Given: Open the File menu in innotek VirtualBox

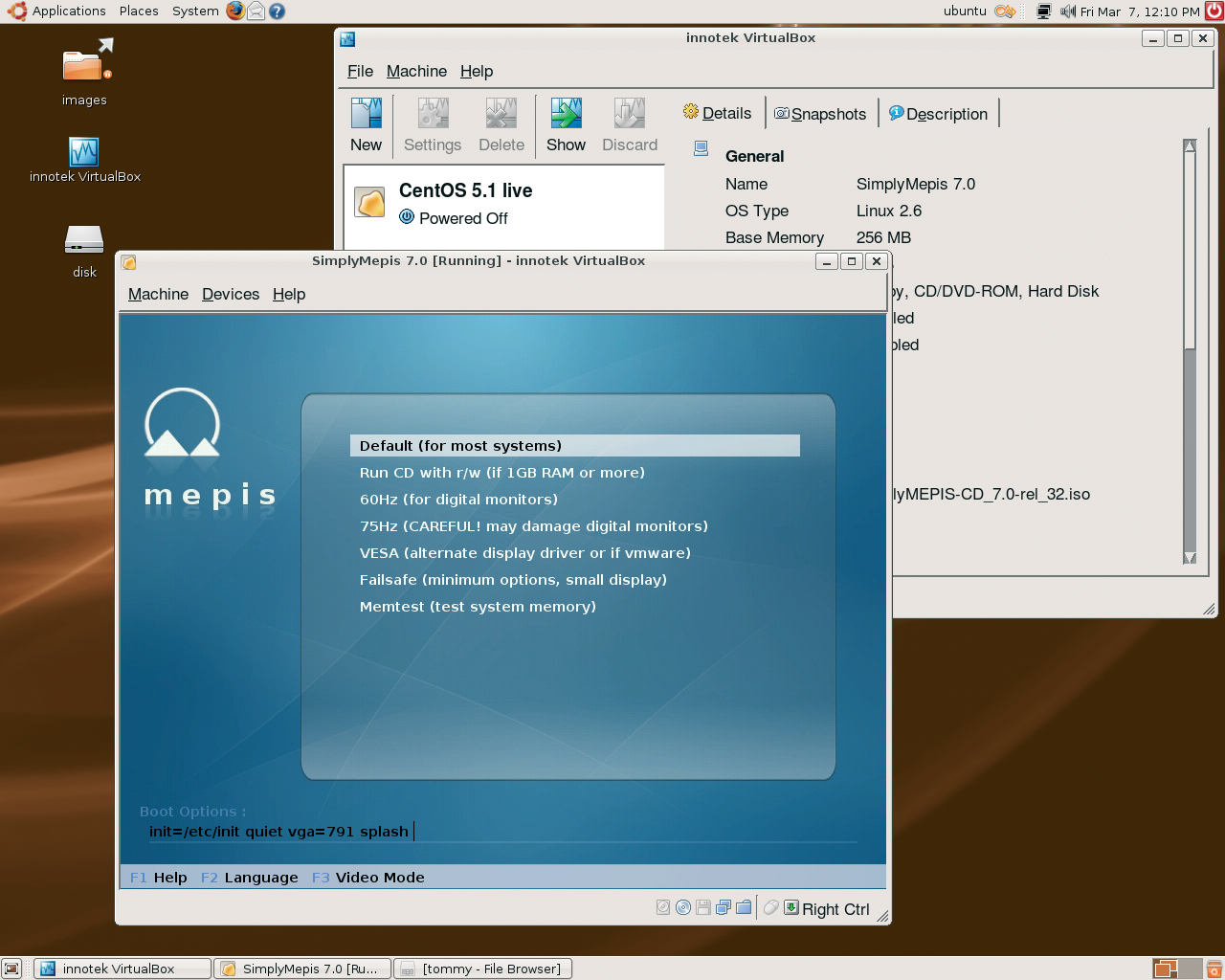Looking at the screenshot, I should coord(360,71).
